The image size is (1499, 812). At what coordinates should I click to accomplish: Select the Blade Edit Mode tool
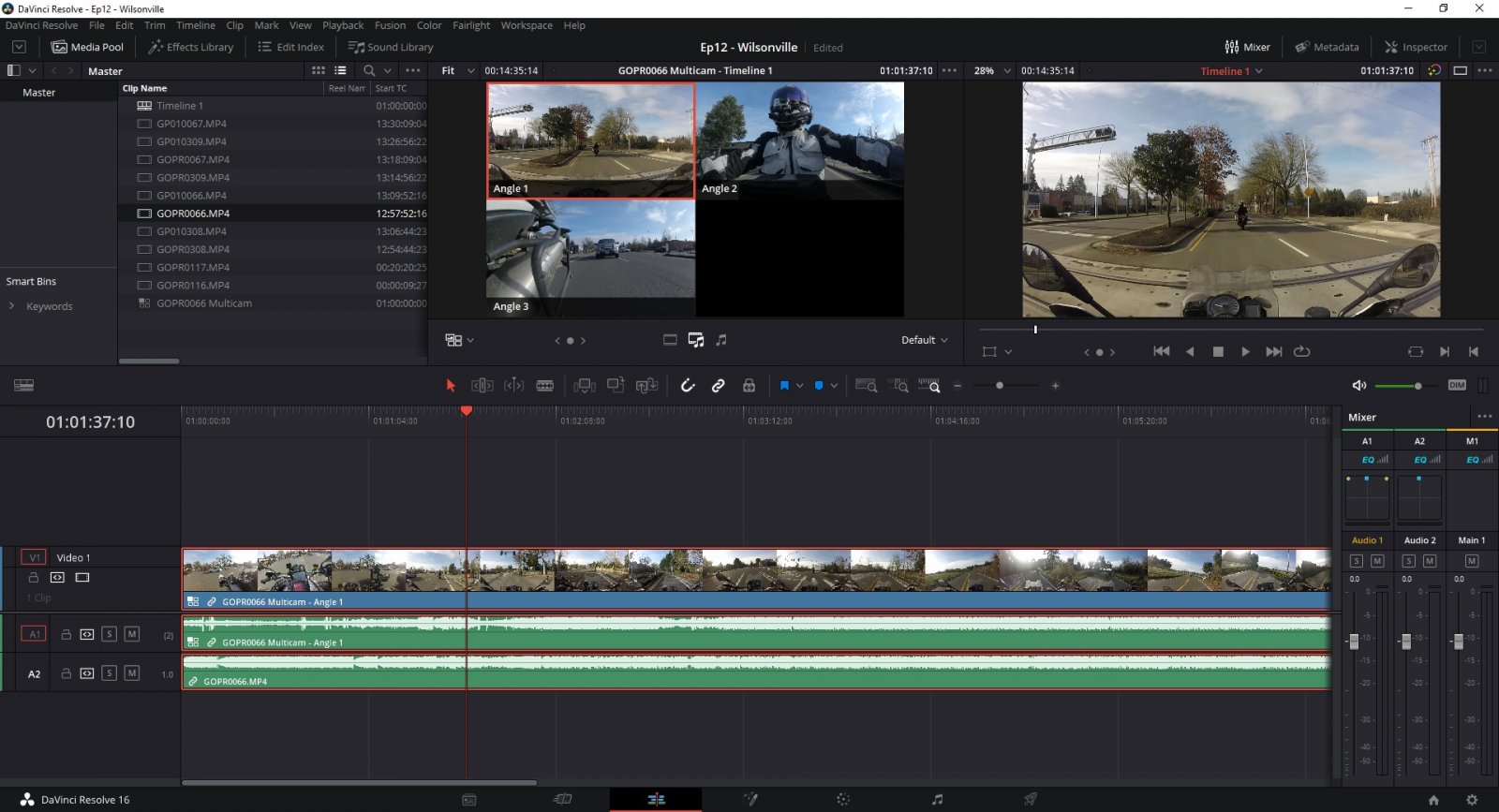point(544,386)
